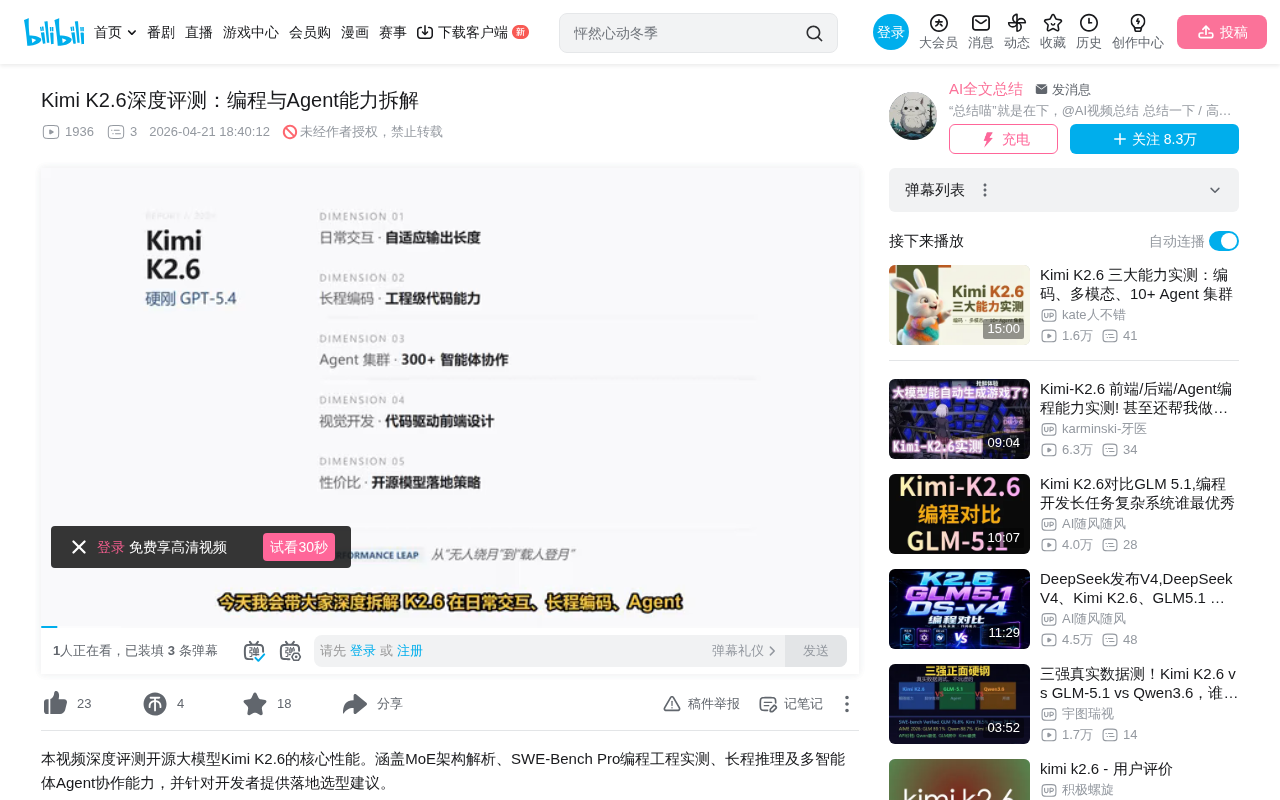
Task: Focus the search input field
Action: (x=685, y=33)
